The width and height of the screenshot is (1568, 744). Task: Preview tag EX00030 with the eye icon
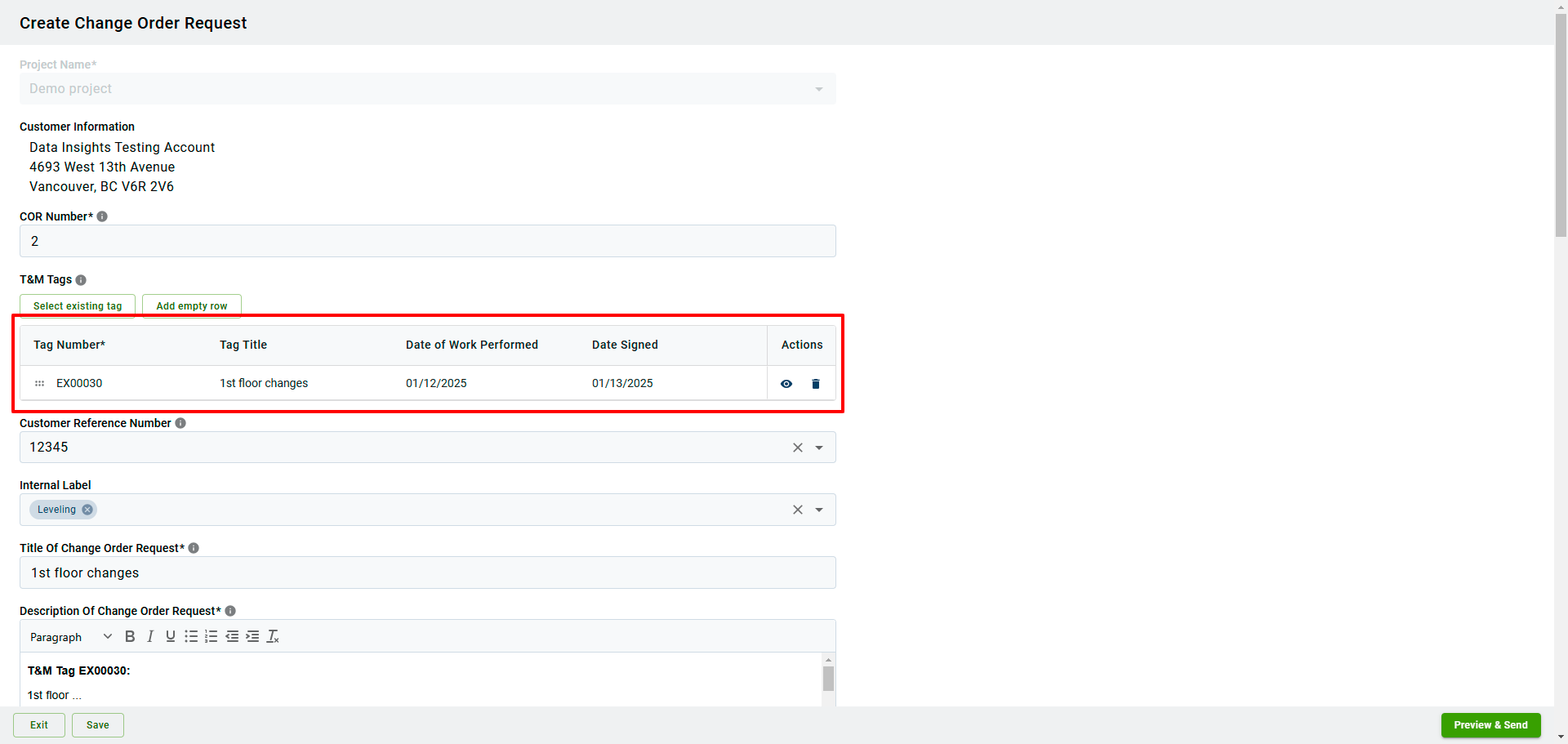click(x=786, y=383)
